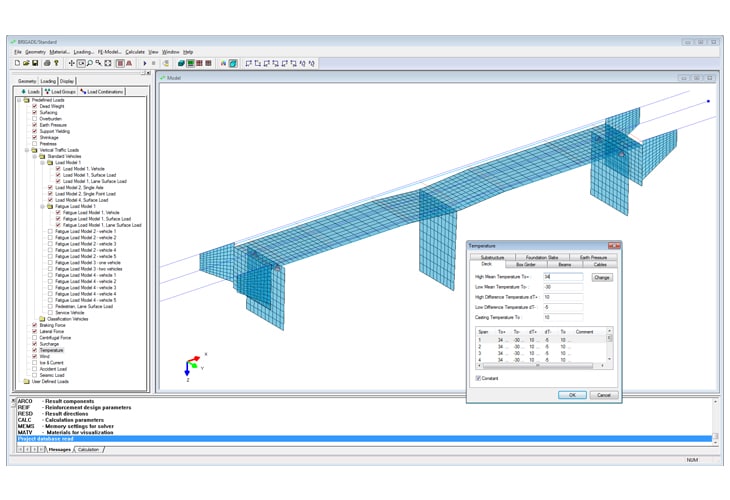The image size is (730, 500).
Task: Click the span table down scroll arrow
Action: tap(609, 359)
